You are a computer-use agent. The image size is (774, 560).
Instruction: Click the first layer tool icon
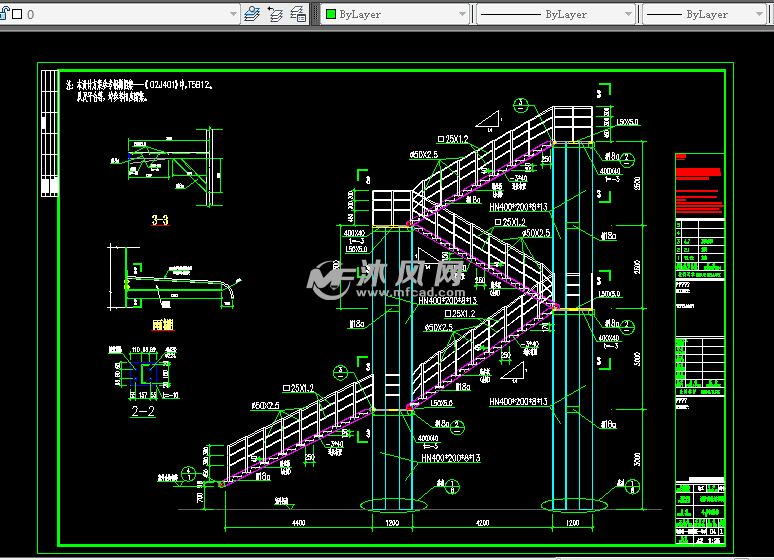point(252,15)
